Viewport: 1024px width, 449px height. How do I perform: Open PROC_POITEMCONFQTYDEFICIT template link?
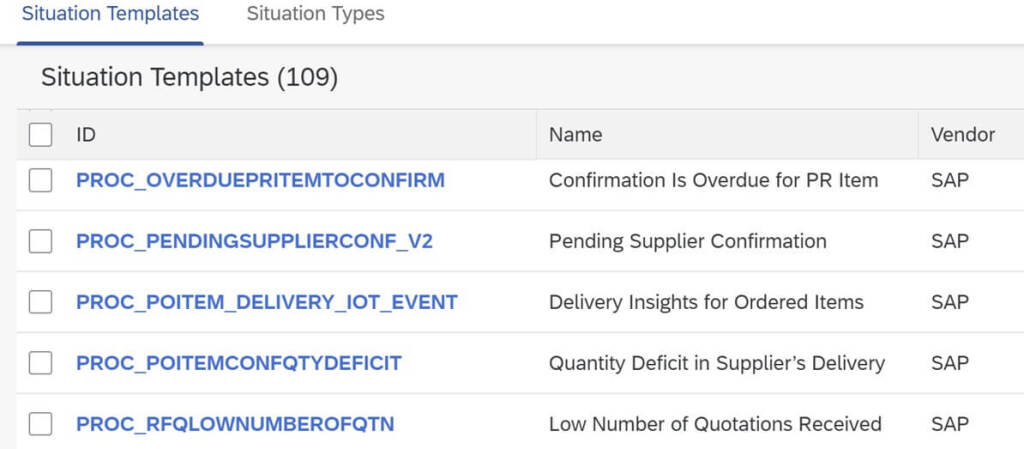pos(239,363)
